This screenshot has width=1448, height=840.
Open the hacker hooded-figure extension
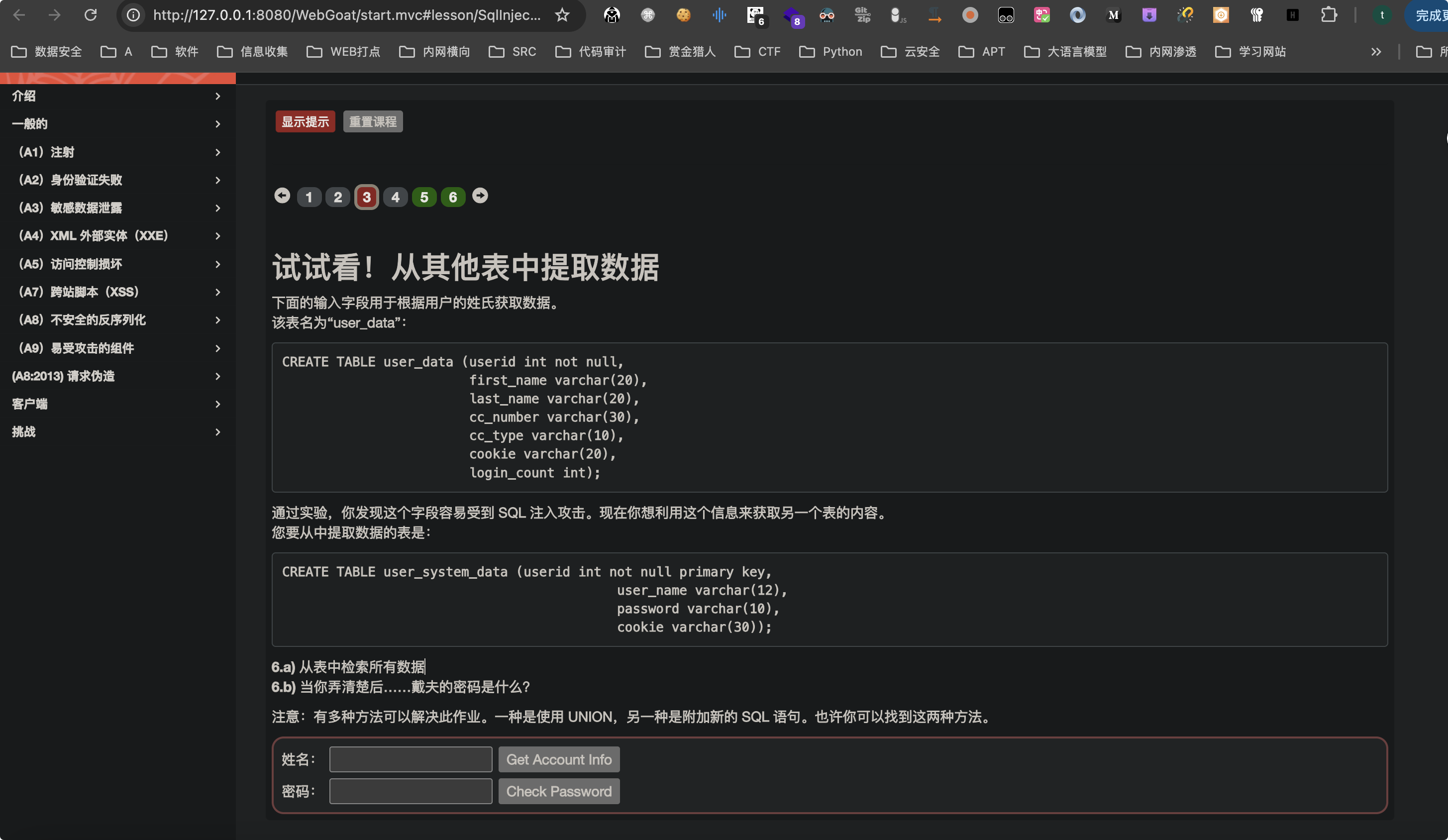coord(612,15)
